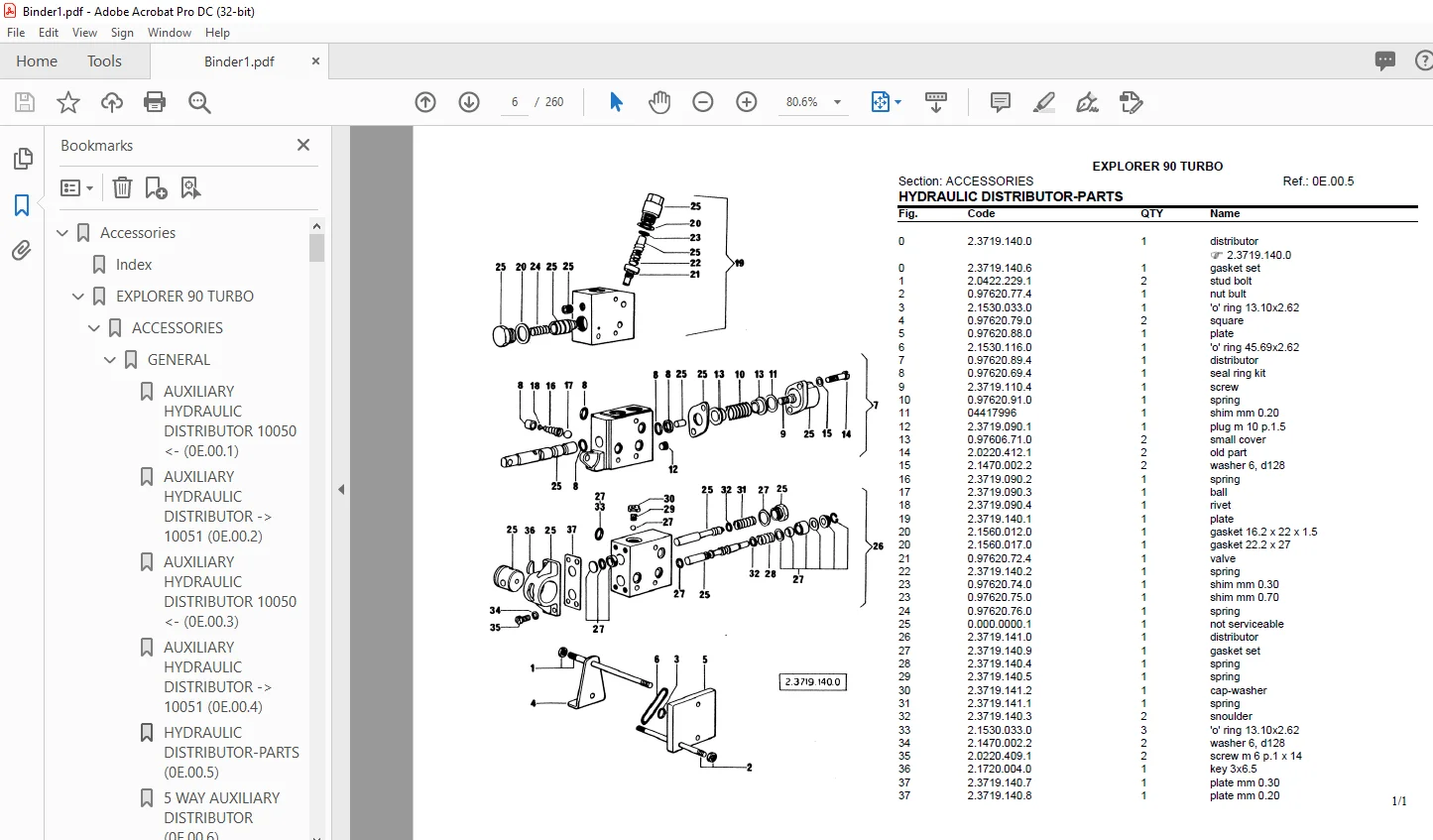Viewport: 1433px width, 840px height.
Task: Open the Index bookmark
Action: pyautogui.click(x=134, y=265)
